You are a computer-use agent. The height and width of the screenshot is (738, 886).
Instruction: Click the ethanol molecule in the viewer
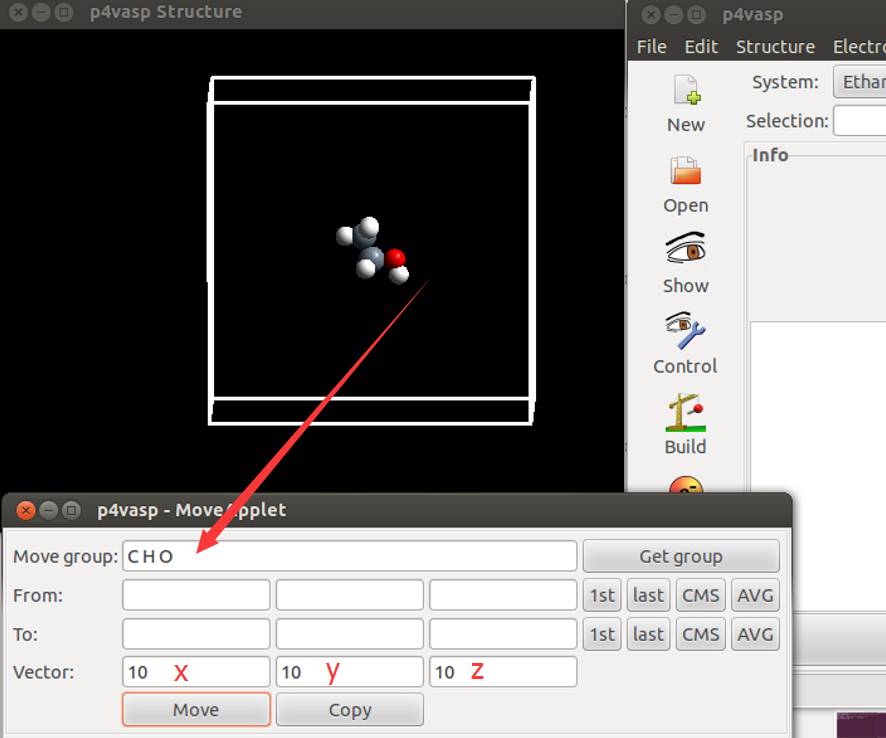(372, 250)
